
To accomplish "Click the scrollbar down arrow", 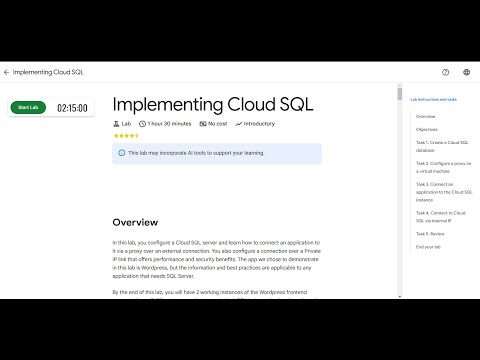I will tap(400, 296).
